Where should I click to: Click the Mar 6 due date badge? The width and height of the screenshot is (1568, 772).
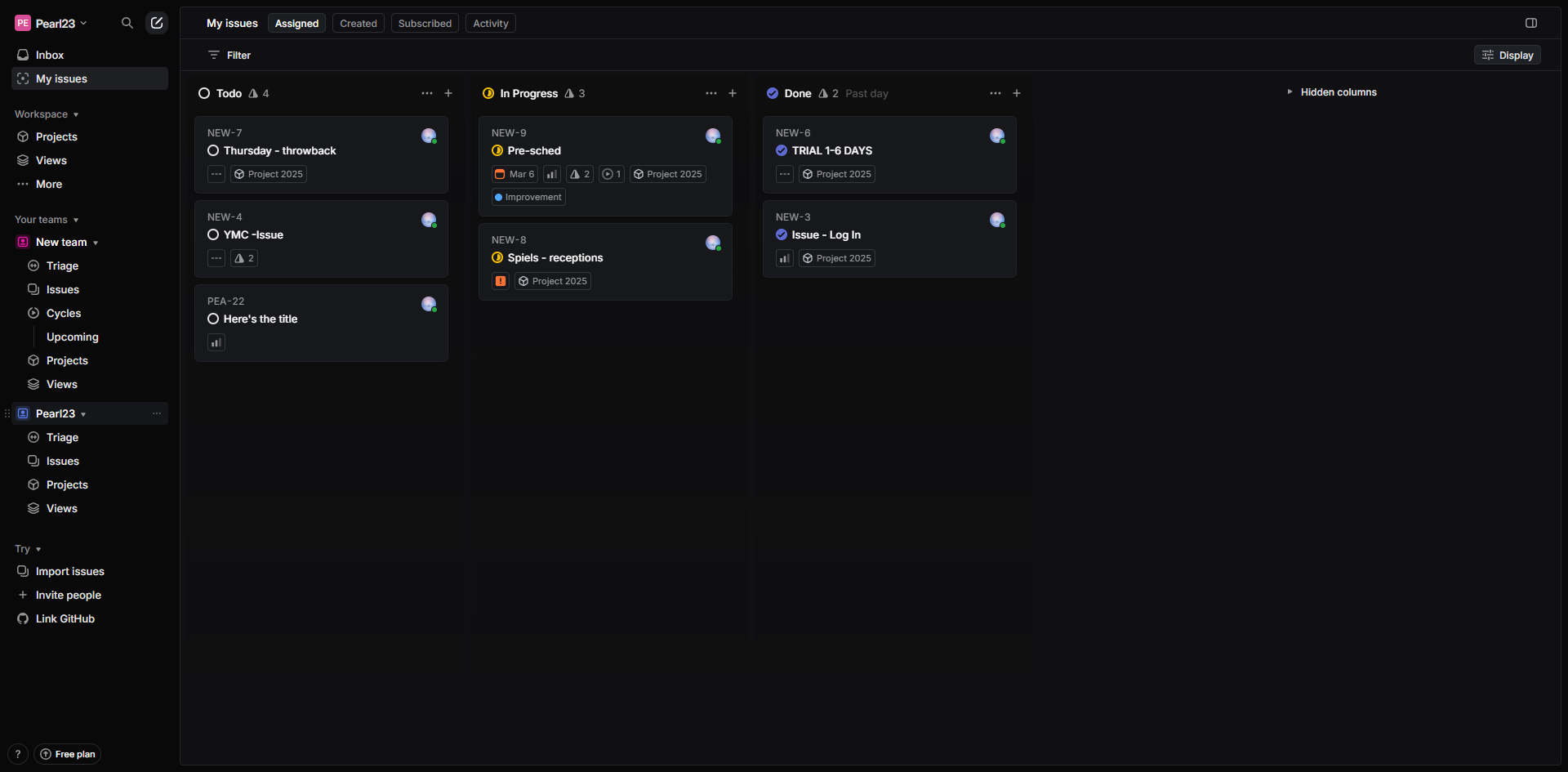pos(514,174)
